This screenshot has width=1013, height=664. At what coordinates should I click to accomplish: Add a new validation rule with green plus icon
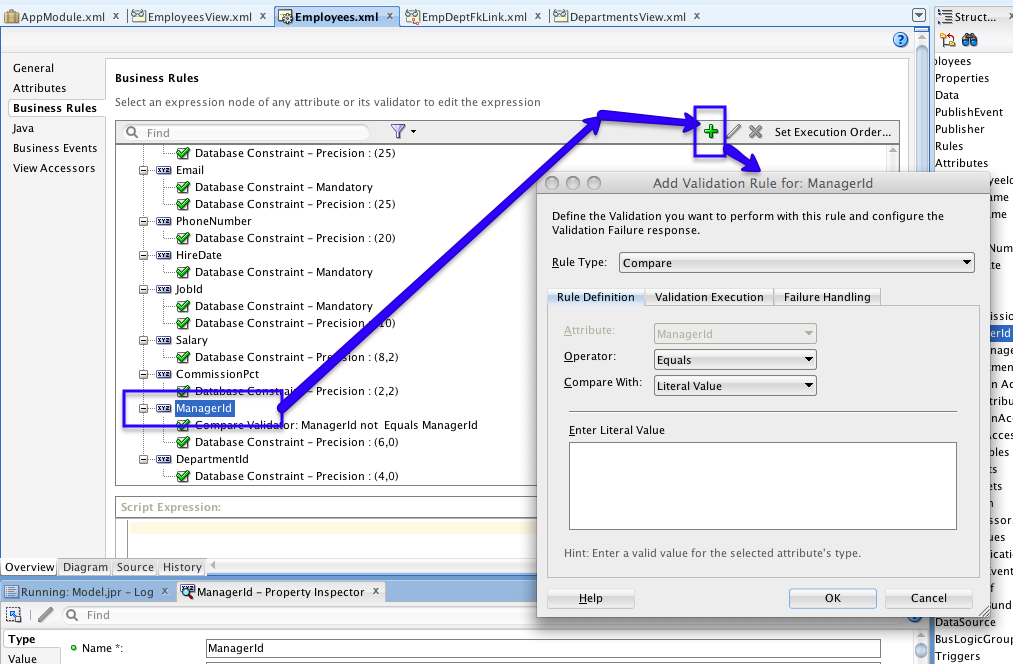pyautogui.click(x=709, y=131)
